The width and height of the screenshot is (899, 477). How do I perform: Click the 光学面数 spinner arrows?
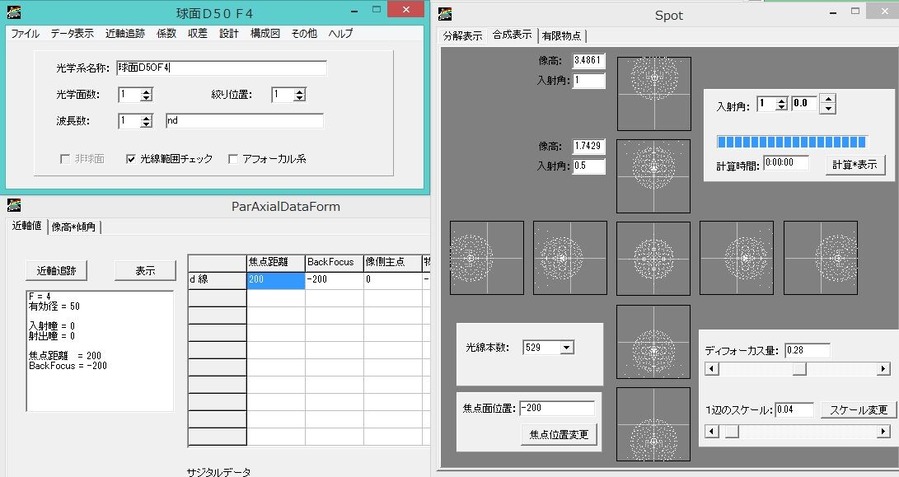pos(146,95)
